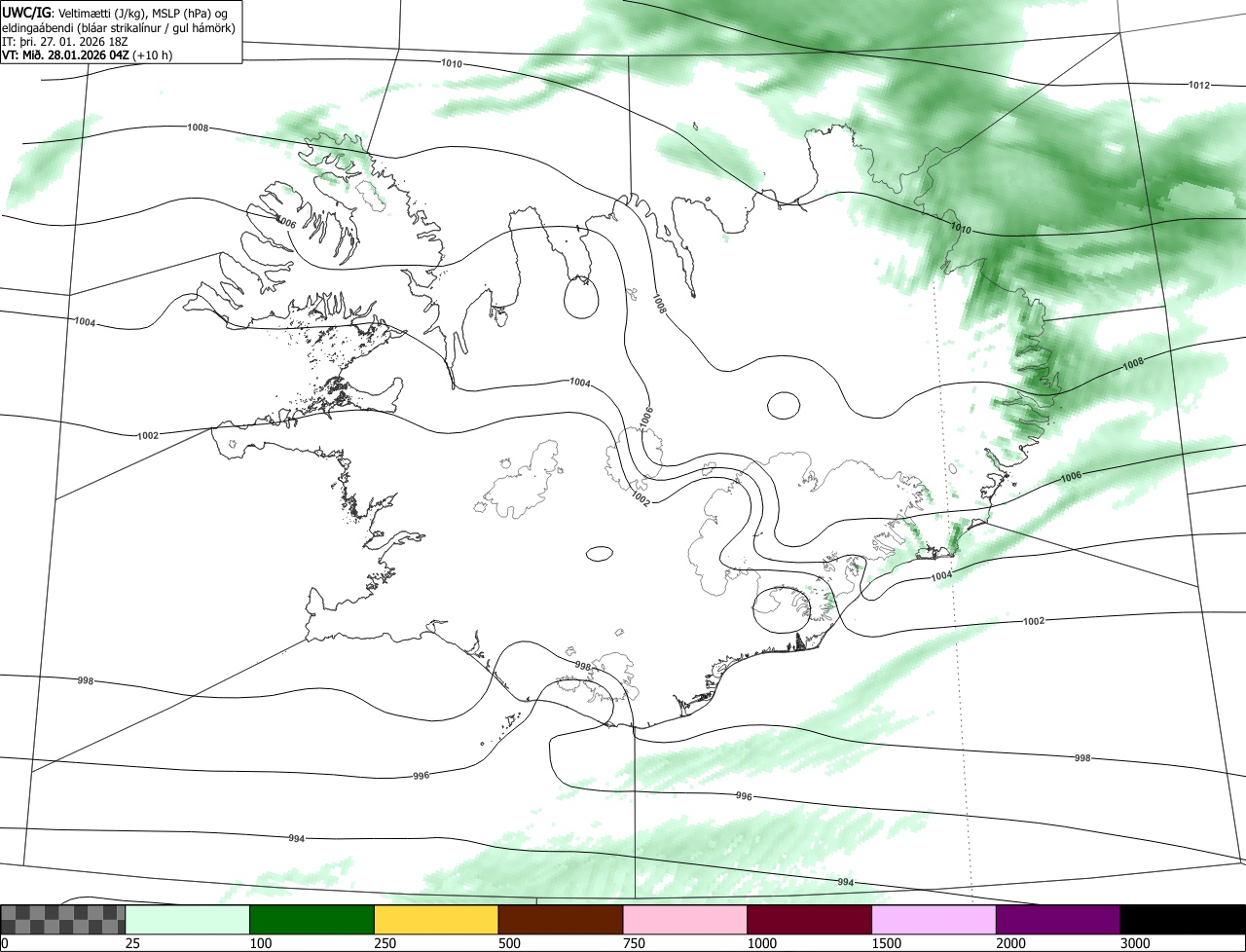Click the "eldingaábendi (bláar strikalínur / gul hámörk)" line

pos(119,27)
